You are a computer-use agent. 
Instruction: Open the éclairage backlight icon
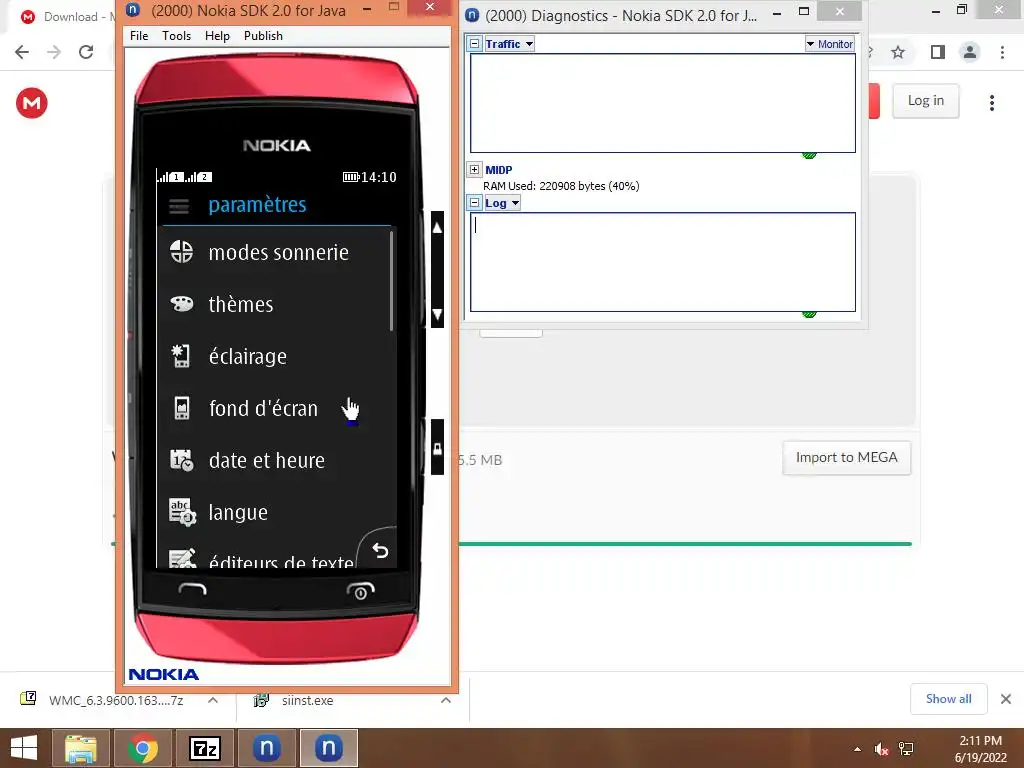(x=181, y=356)
